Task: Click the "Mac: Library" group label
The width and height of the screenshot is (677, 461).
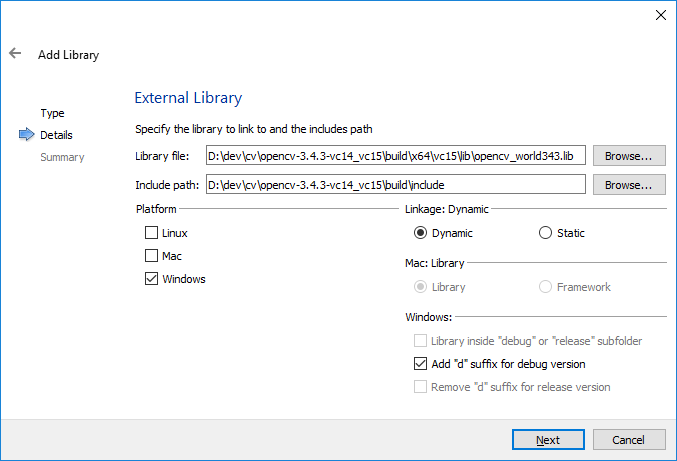Action: click(x=434, y=263)
